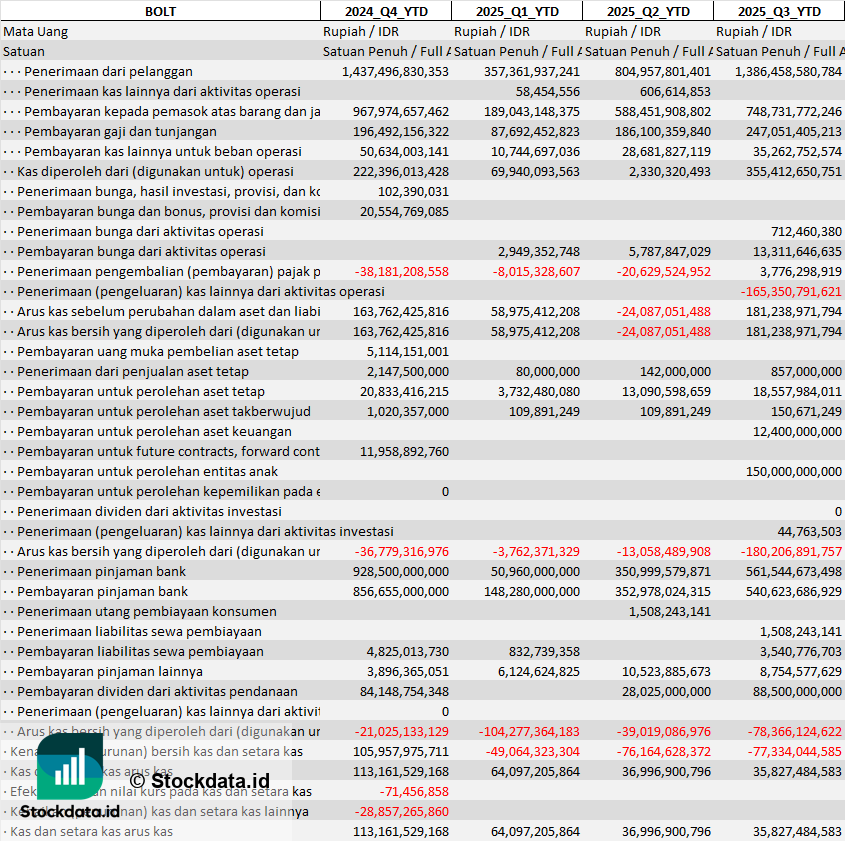Viewport: 845px width, 841px height.
Task: Select value 196,492,156,322
Action: [401, 131]
